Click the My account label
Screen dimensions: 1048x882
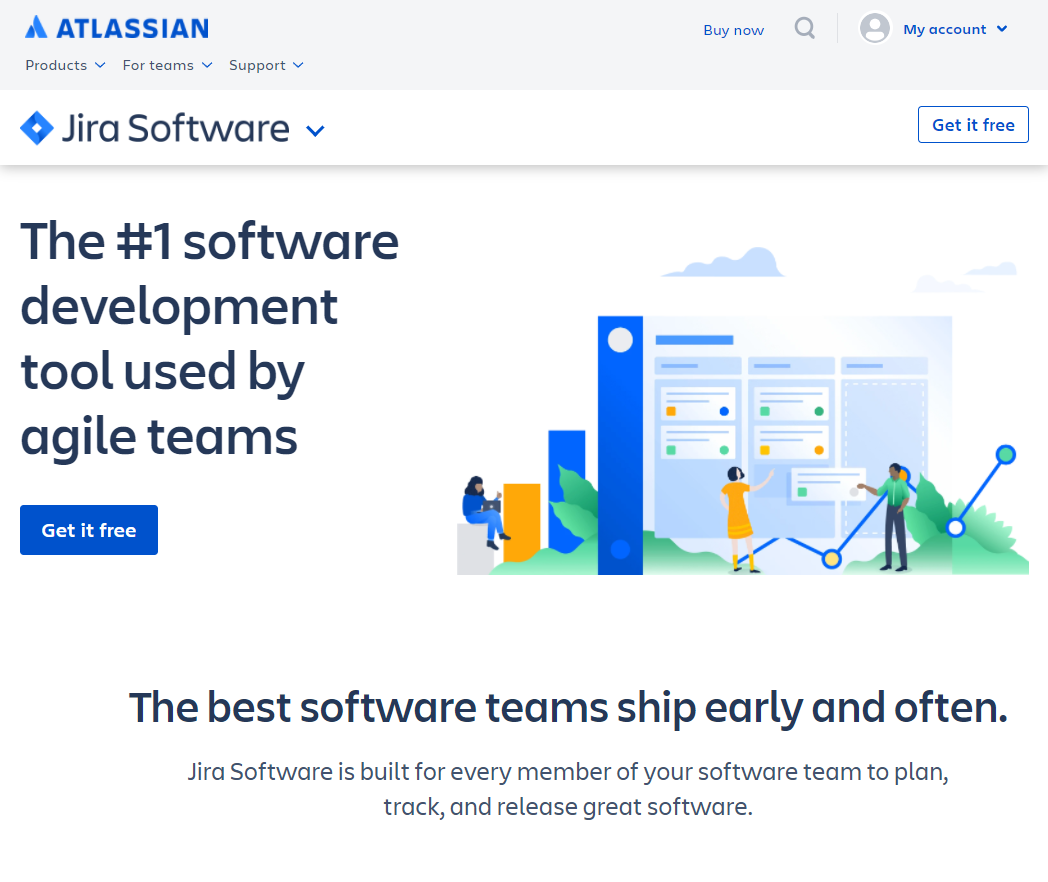[x=944, y=29]
